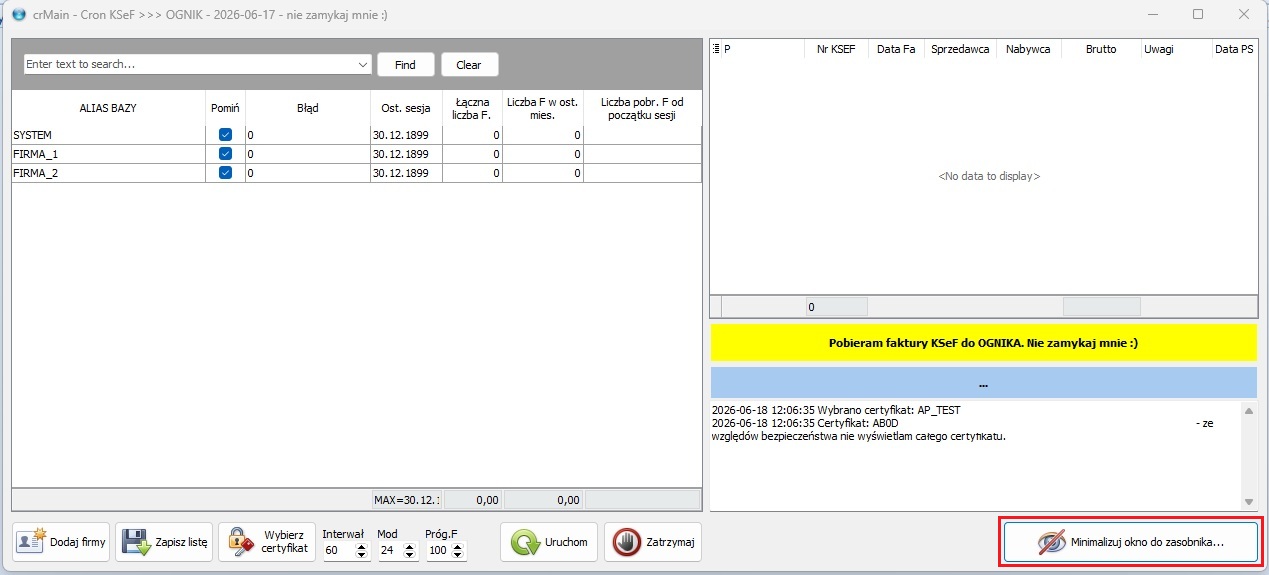Click the MAX=30.12. footer cell
This screenshot has height=575, width=1269.
click(406, 499)
